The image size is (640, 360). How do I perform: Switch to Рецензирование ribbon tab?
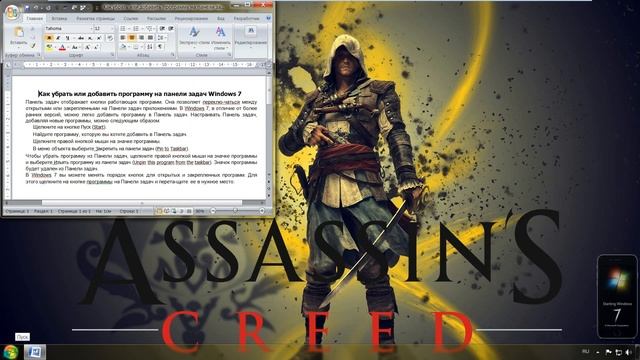point(191,18)
